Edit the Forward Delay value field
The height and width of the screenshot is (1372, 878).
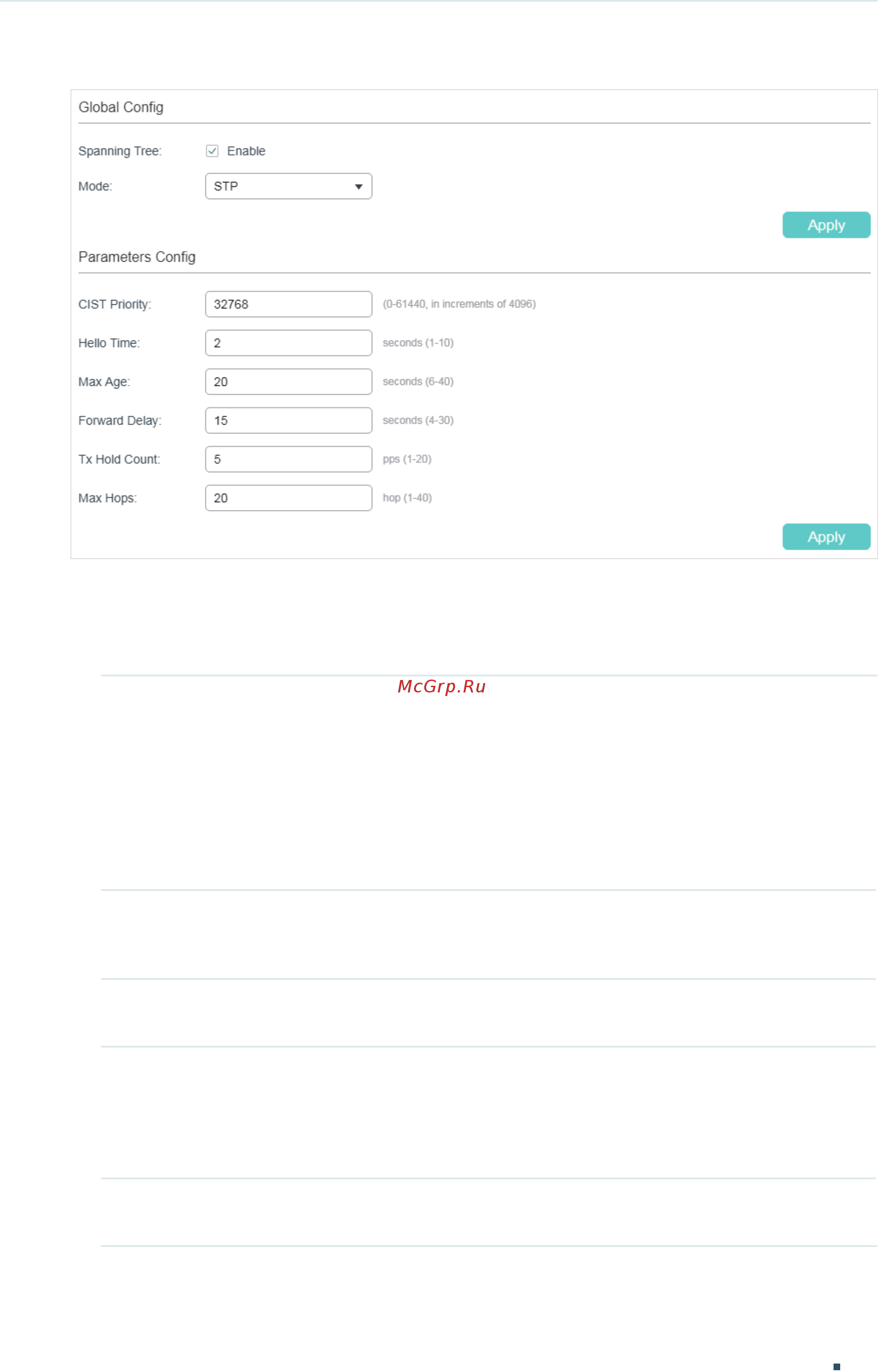pos(289,421)
